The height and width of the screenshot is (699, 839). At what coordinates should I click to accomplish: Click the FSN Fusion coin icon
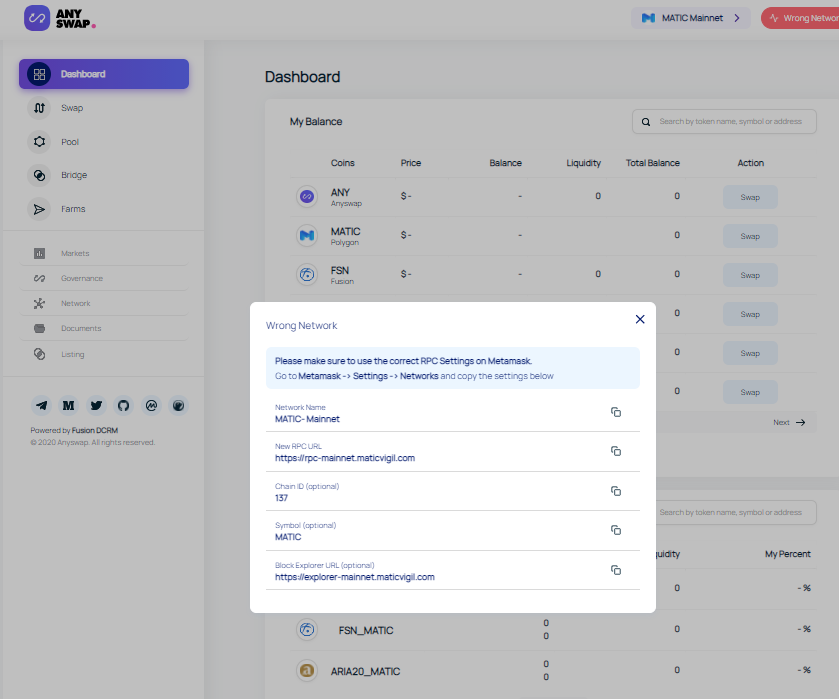307,275
